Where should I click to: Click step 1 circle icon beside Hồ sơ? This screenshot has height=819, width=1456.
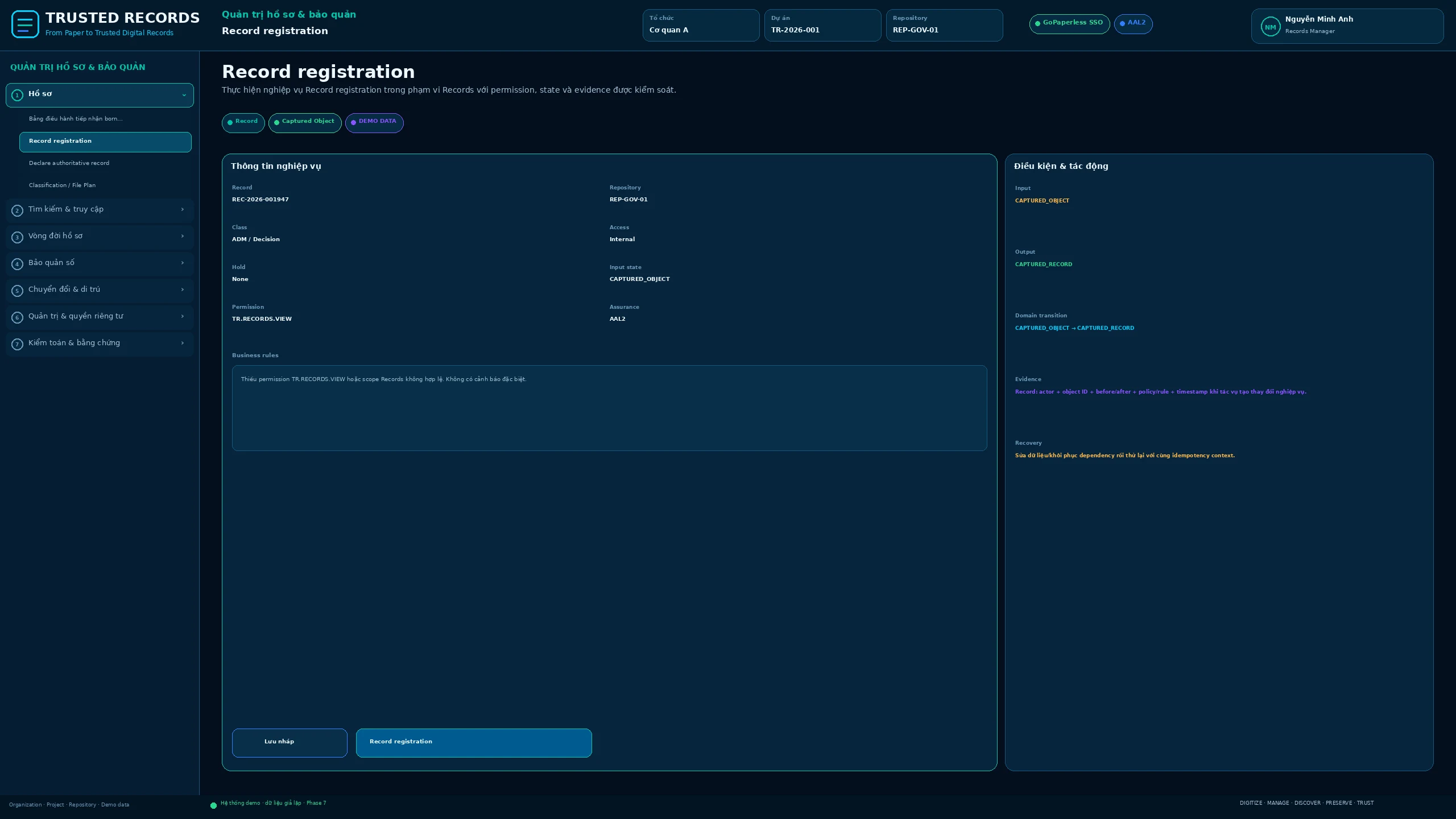click(17, 95)
